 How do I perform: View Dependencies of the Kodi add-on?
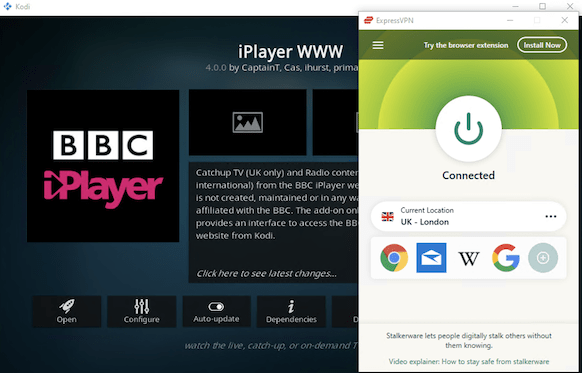point(291,312)
